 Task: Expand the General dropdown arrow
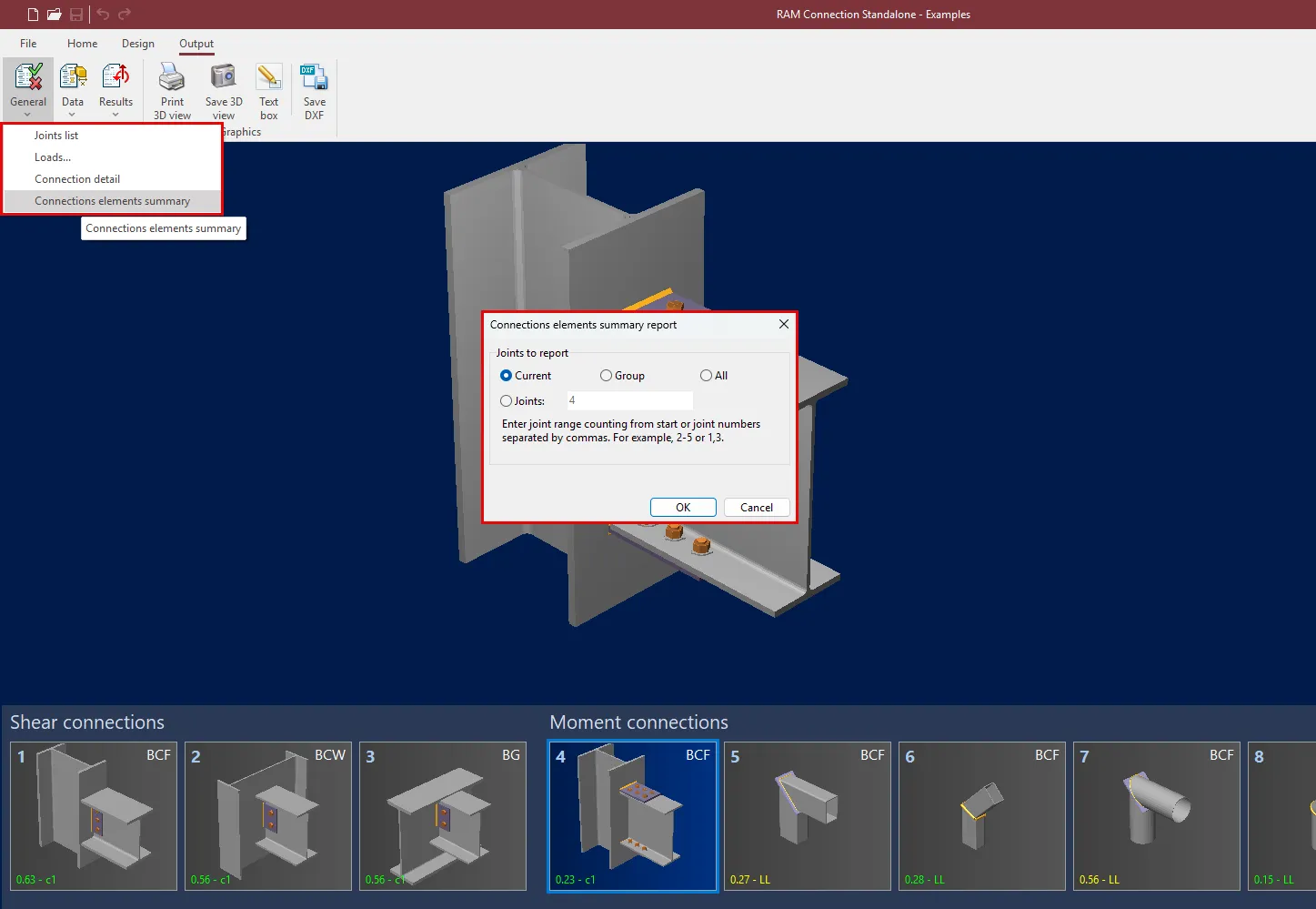click(28, 115)
